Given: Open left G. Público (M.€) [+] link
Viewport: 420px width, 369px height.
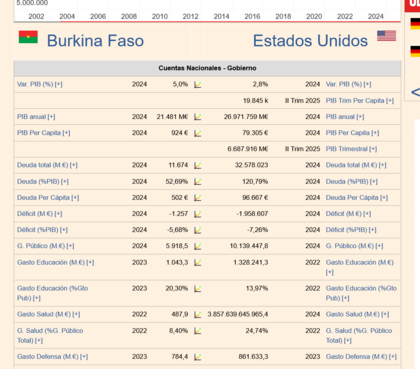Looking at the screenshot, I should click(46, 246).
